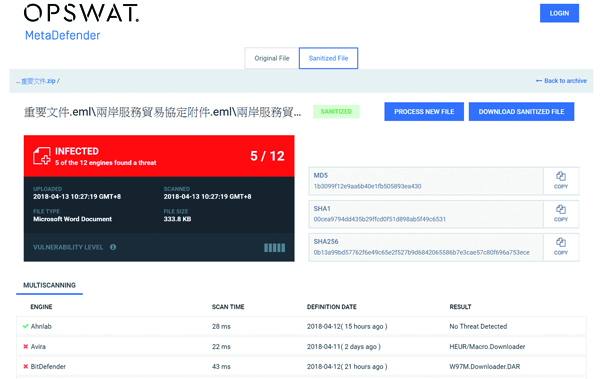Click the OPSWAT logo
Image resolution: width=600 pixels, height=379 pixels.
click(81, 13)
